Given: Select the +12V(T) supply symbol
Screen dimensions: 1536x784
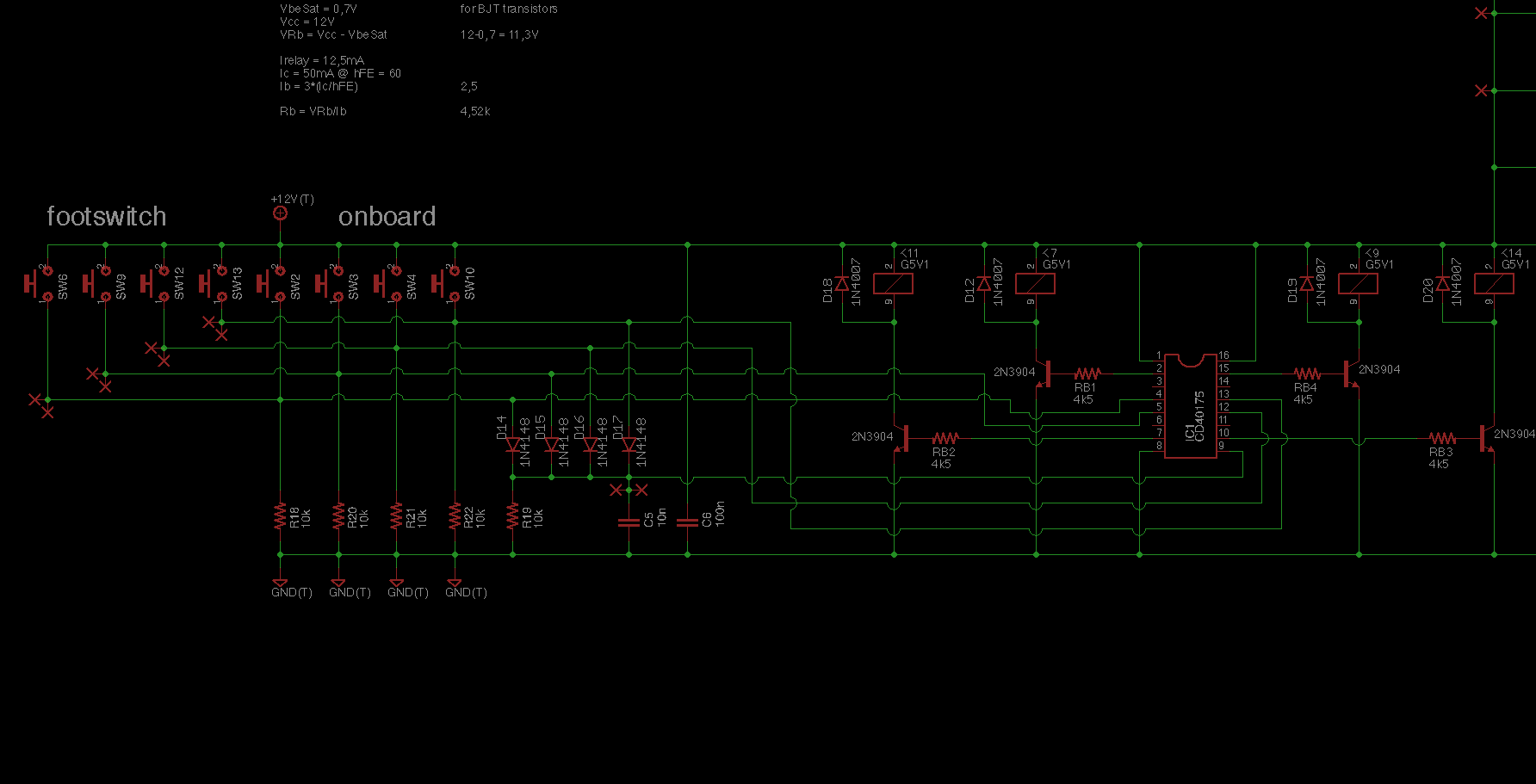Looking at the screenshot, I should [280, 213].
